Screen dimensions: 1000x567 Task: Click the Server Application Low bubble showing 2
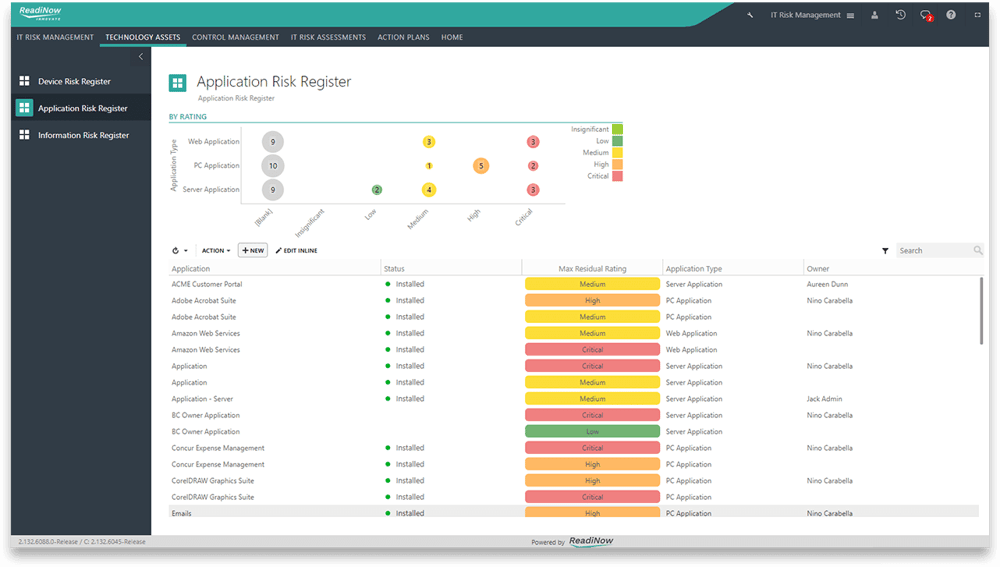coord(377,189)
